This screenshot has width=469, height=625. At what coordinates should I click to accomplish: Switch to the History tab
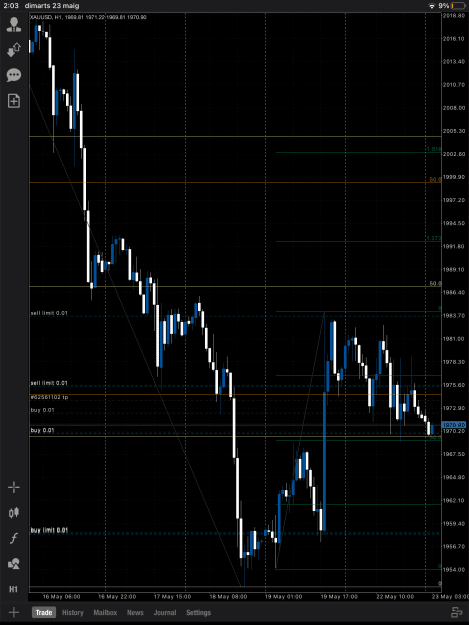[73, 613]
